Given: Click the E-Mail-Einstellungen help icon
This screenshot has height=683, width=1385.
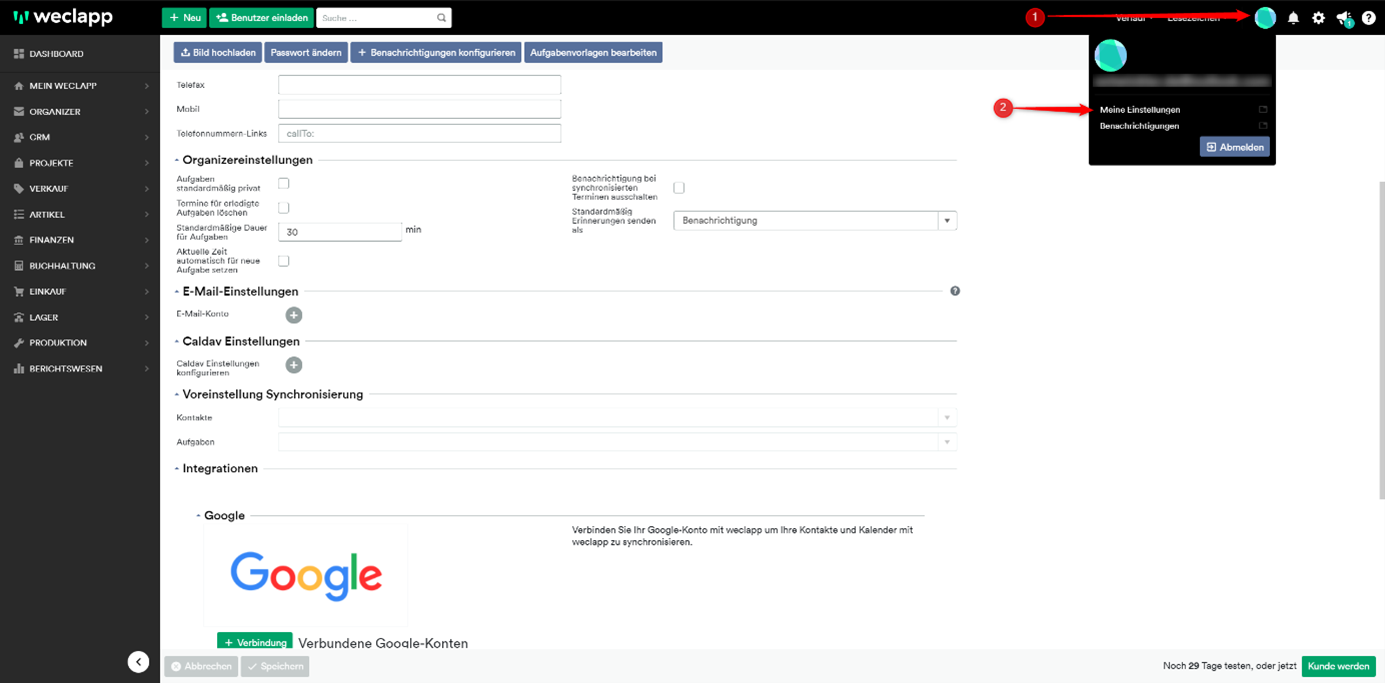Looking at the screenshot, I should point(955,291).
